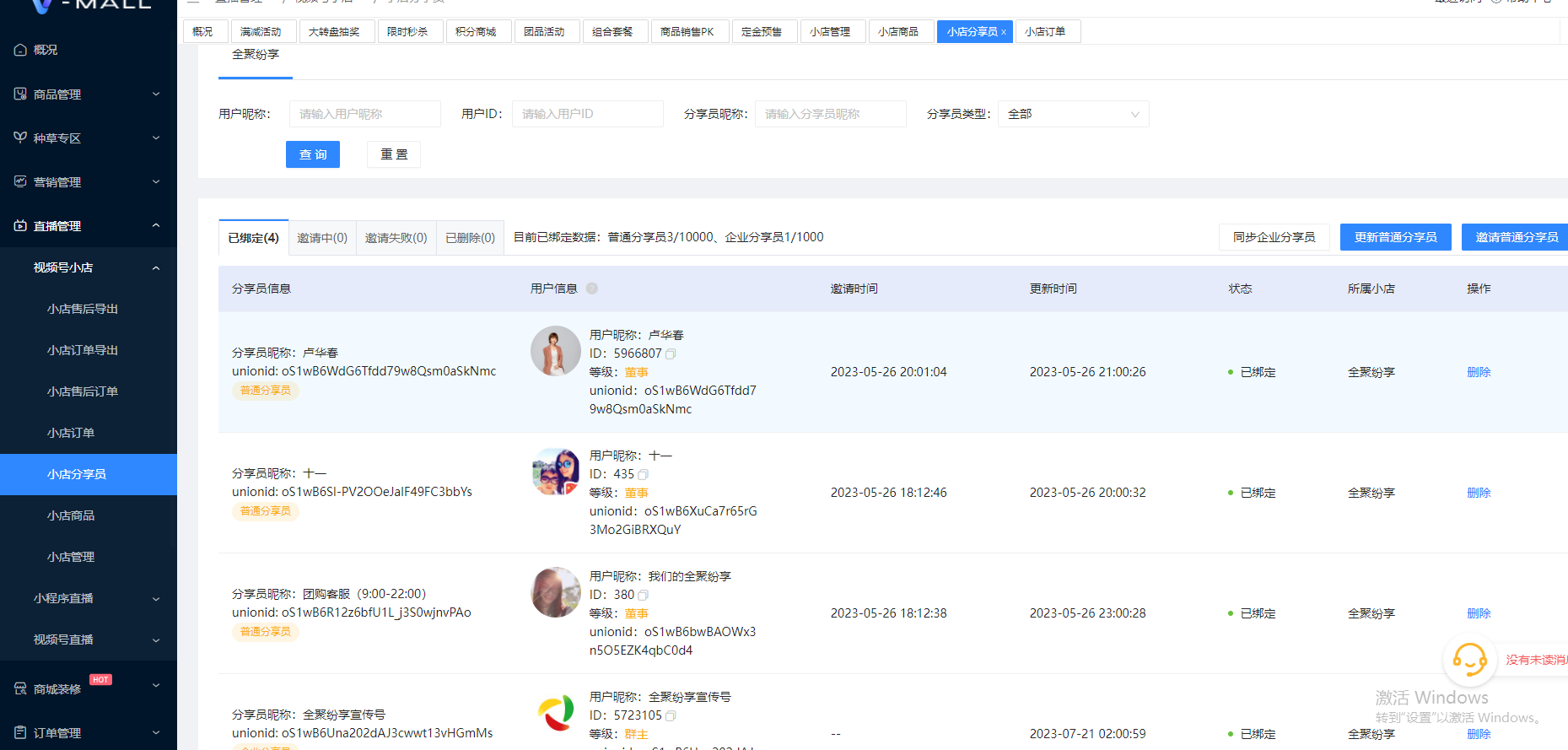This screenshot has width=1568, height=750.
Task: Delete the 团购客服 sharer row
Action: [1479, 613]
